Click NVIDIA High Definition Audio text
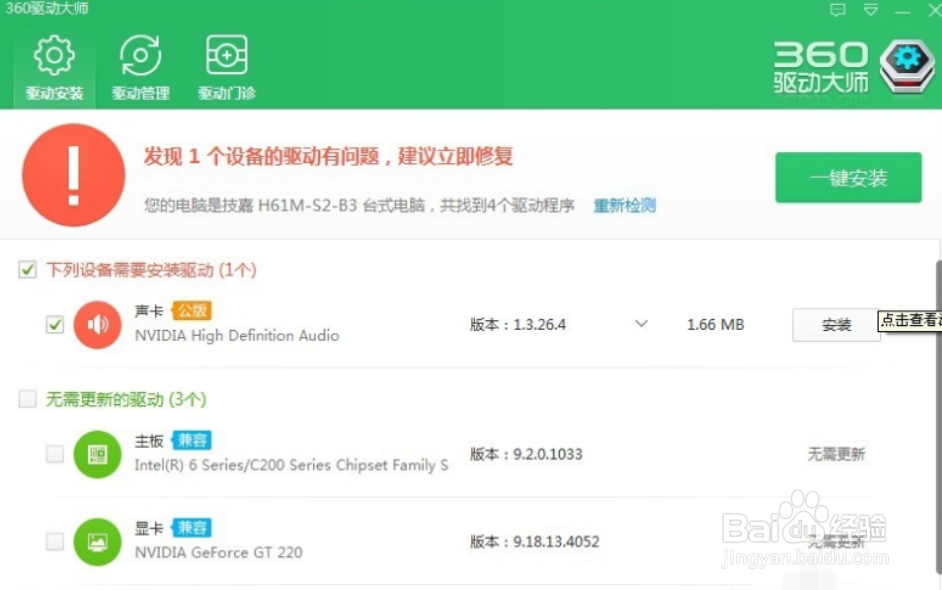This screenshot has width=942, height=590. point(237,335)
